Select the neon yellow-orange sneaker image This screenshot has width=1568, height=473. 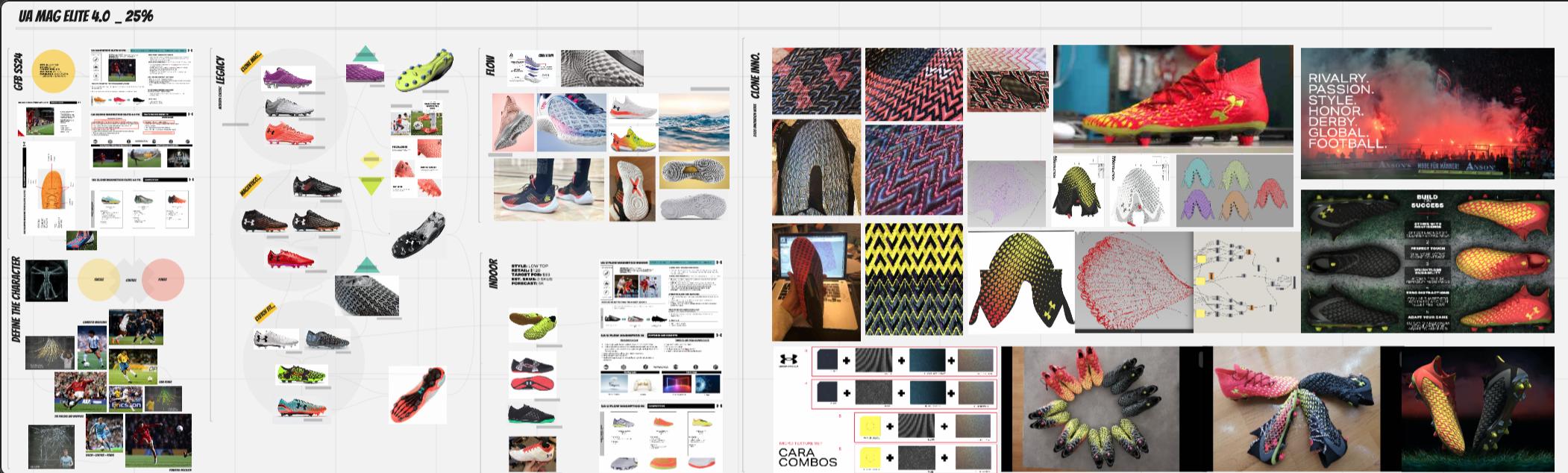(633, 139)
